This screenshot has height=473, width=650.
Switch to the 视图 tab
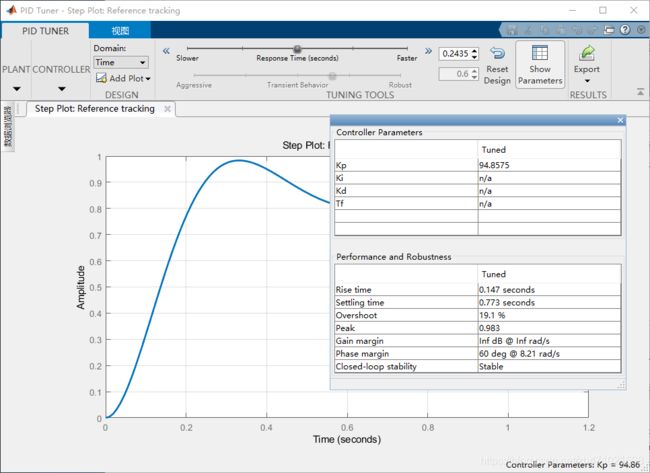[x=120, y=31]
